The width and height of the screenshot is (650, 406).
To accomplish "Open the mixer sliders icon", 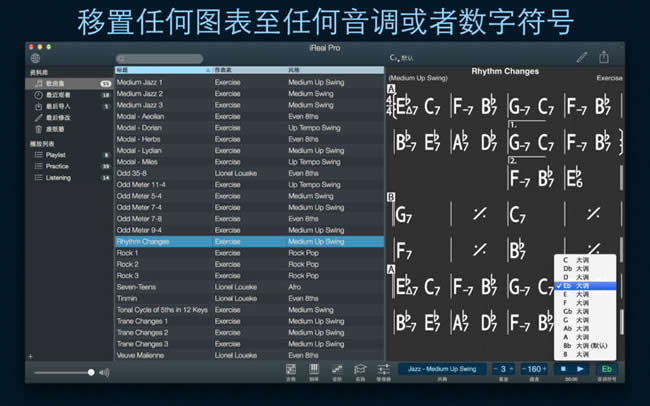I will tap(383, 369).
